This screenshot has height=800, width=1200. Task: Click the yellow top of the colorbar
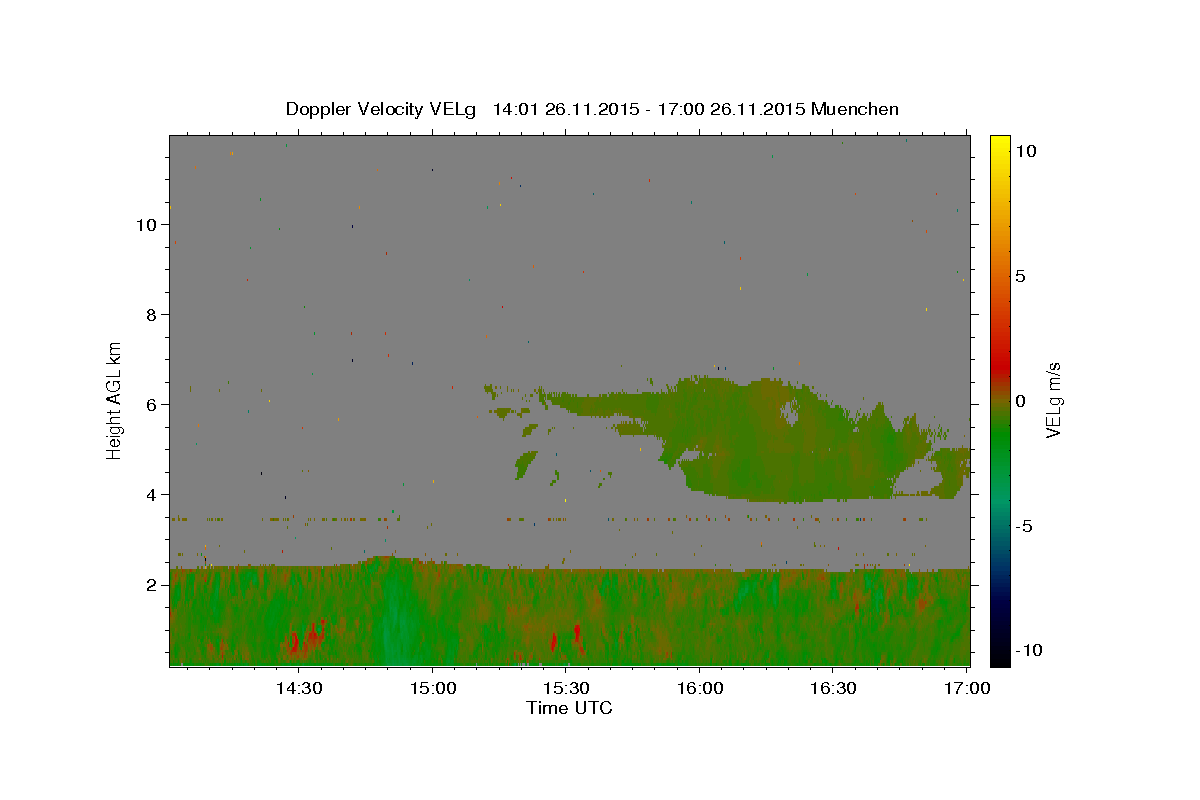pos(1000,145)
